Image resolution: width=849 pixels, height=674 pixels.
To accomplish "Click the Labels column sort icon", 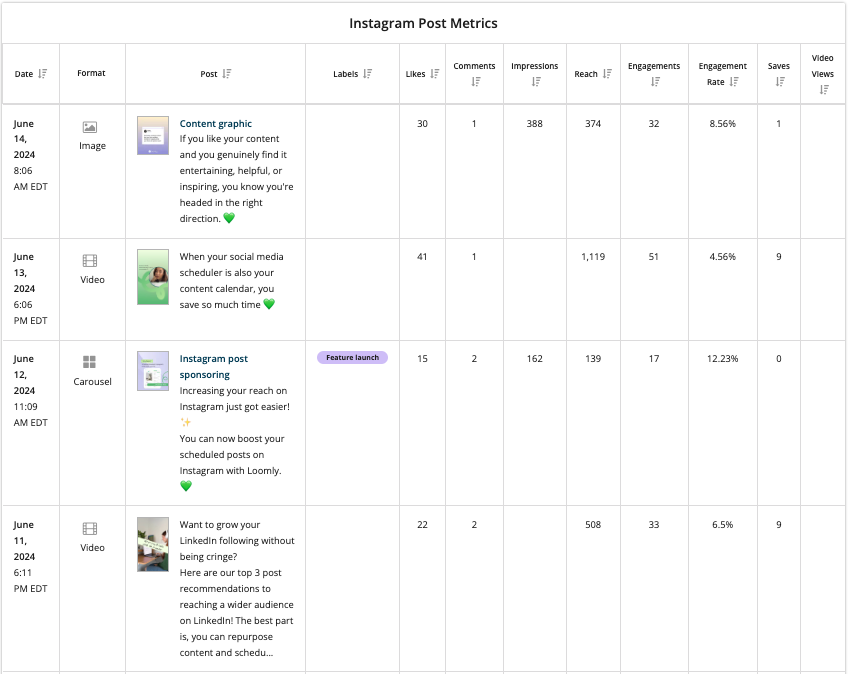I will (x=365, y=73).
